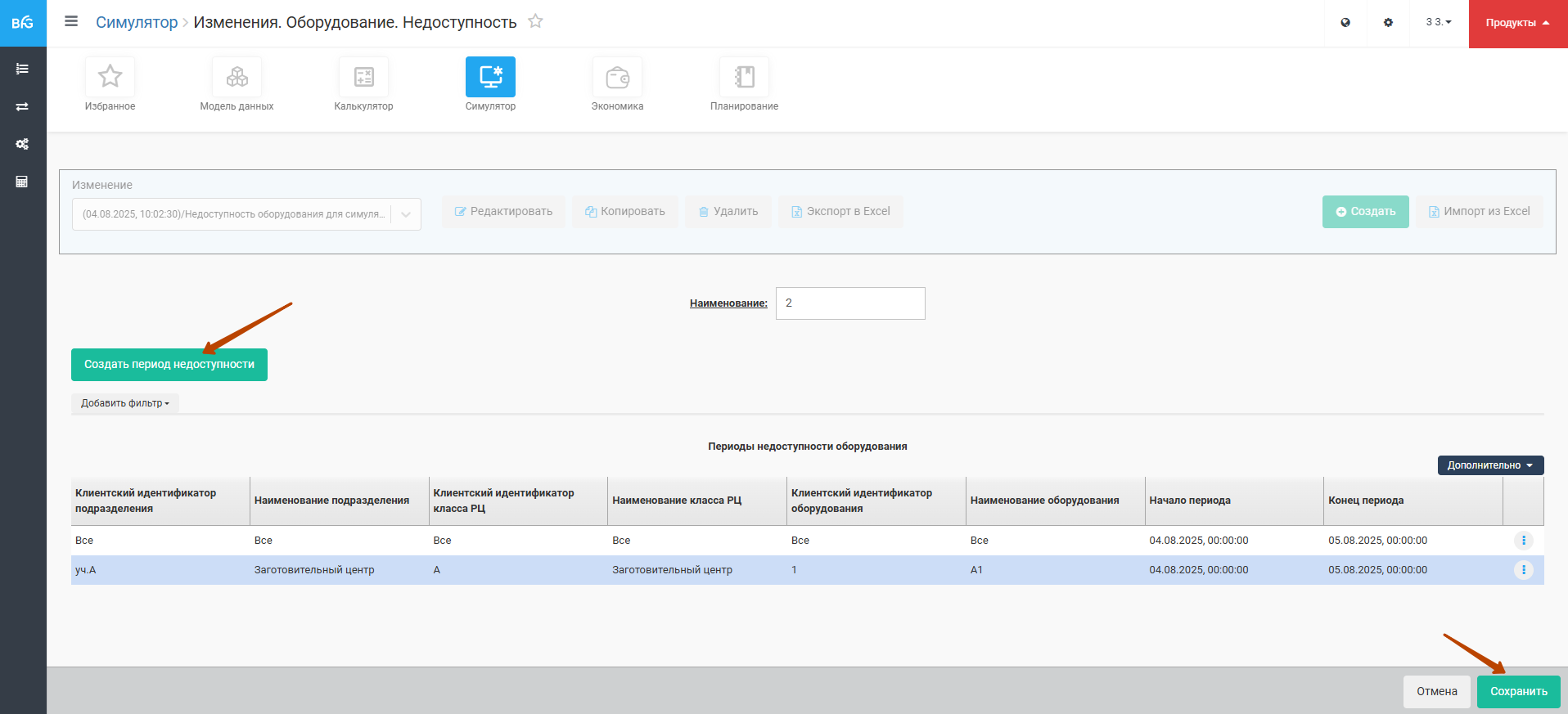This screenshot has height=714, width=1568.
Task: Expand the Изменение selection dropdown
Action: 406,214
